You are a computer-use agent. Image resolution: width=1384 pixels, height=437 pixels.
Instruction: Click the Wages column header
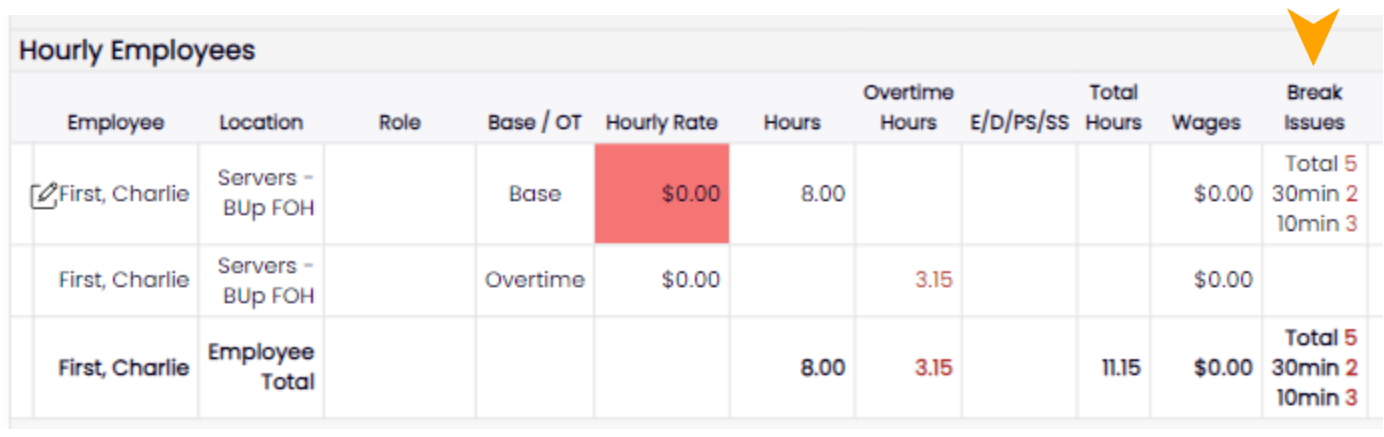1206,123
